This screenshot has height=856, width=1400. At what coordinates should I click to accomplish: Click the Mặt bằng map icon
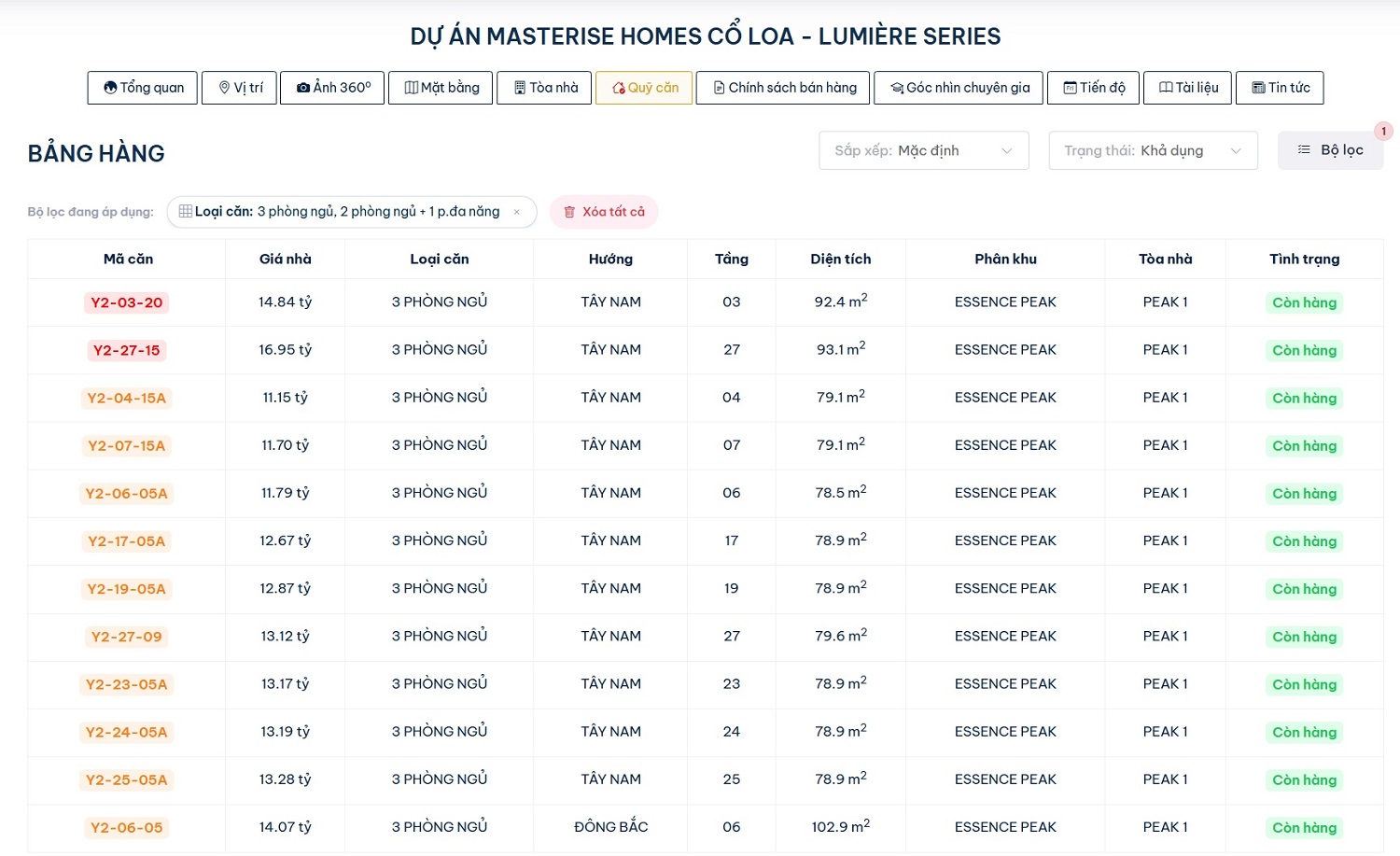411,88
